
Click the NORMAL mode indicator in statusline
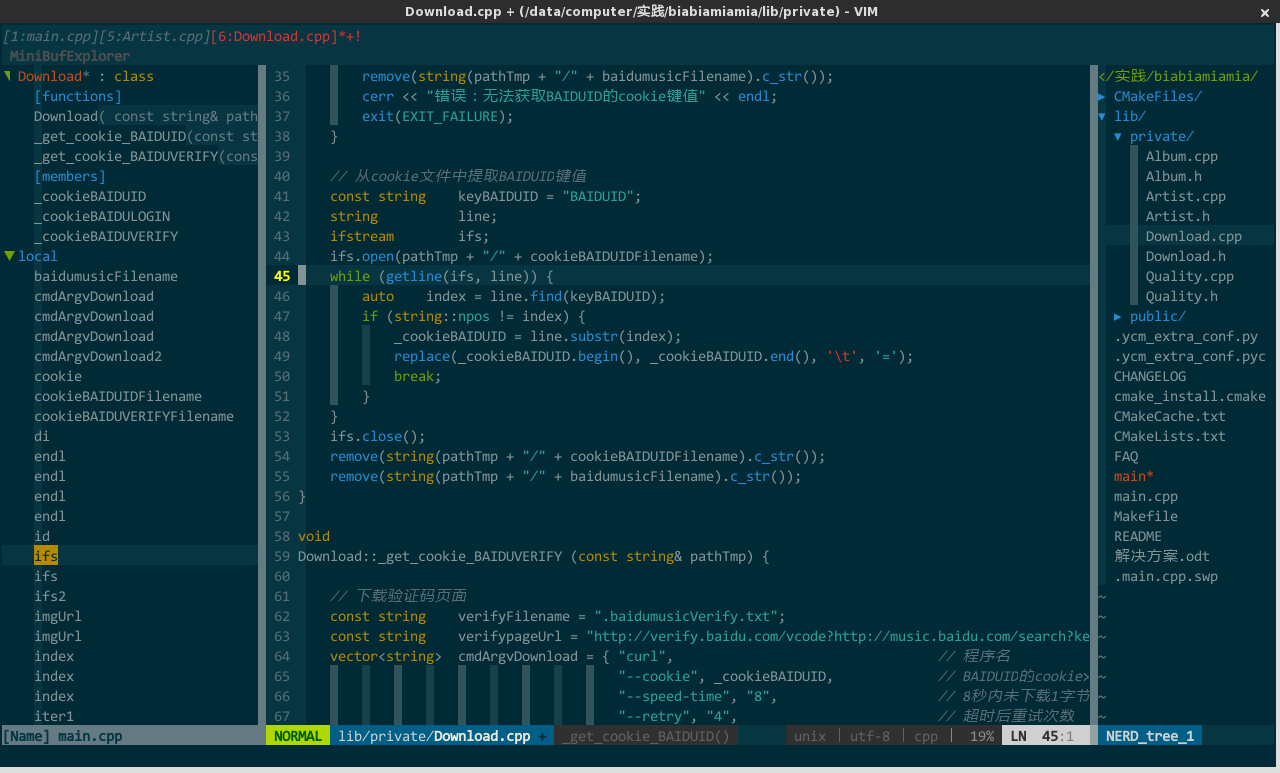point(297,736)
